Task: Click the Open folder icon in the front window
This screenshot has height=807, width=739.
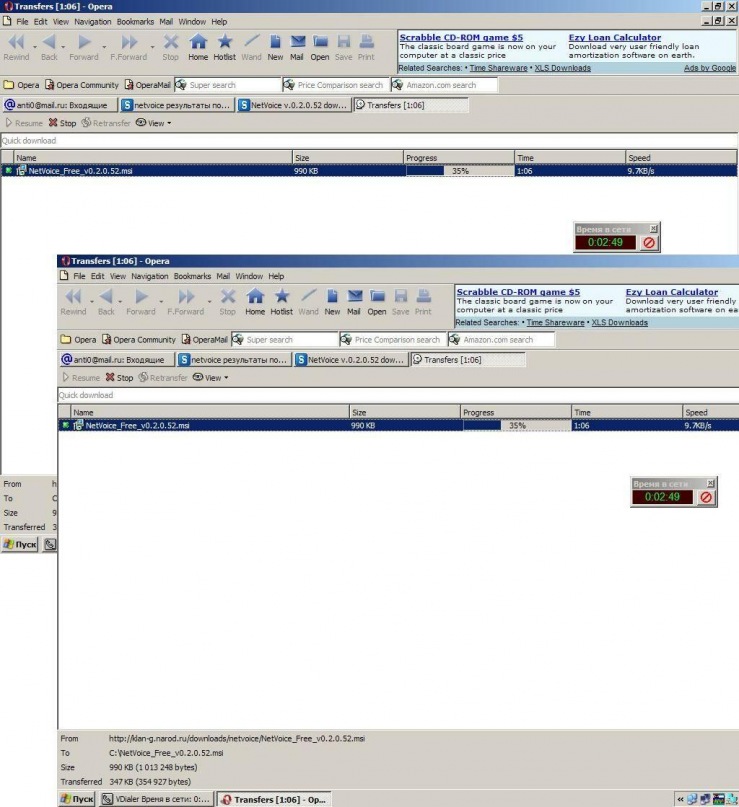Action: [x=377, y=296]
